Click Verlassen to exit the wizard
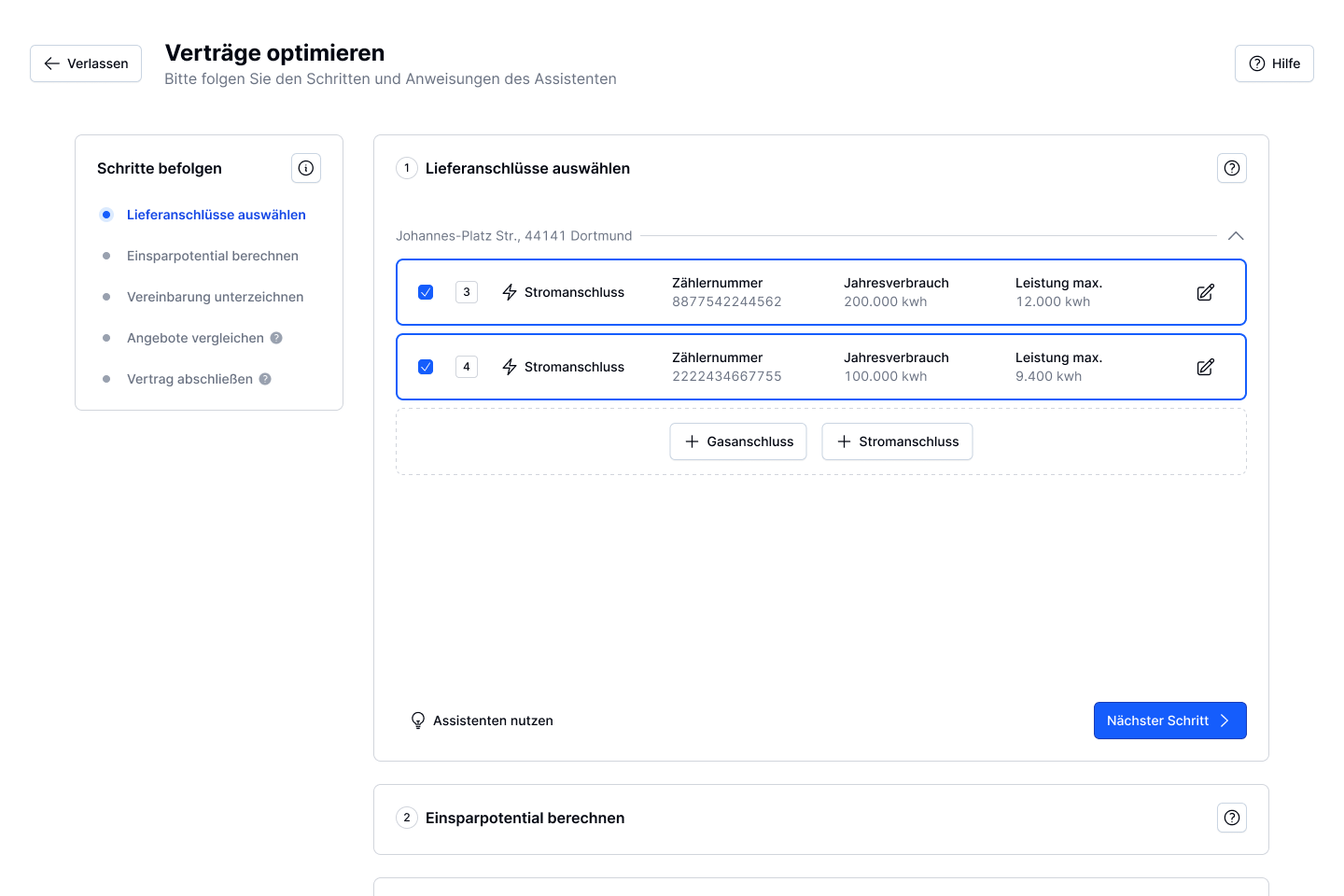This screenshot has height=896, width=1344. click(86, 63)
